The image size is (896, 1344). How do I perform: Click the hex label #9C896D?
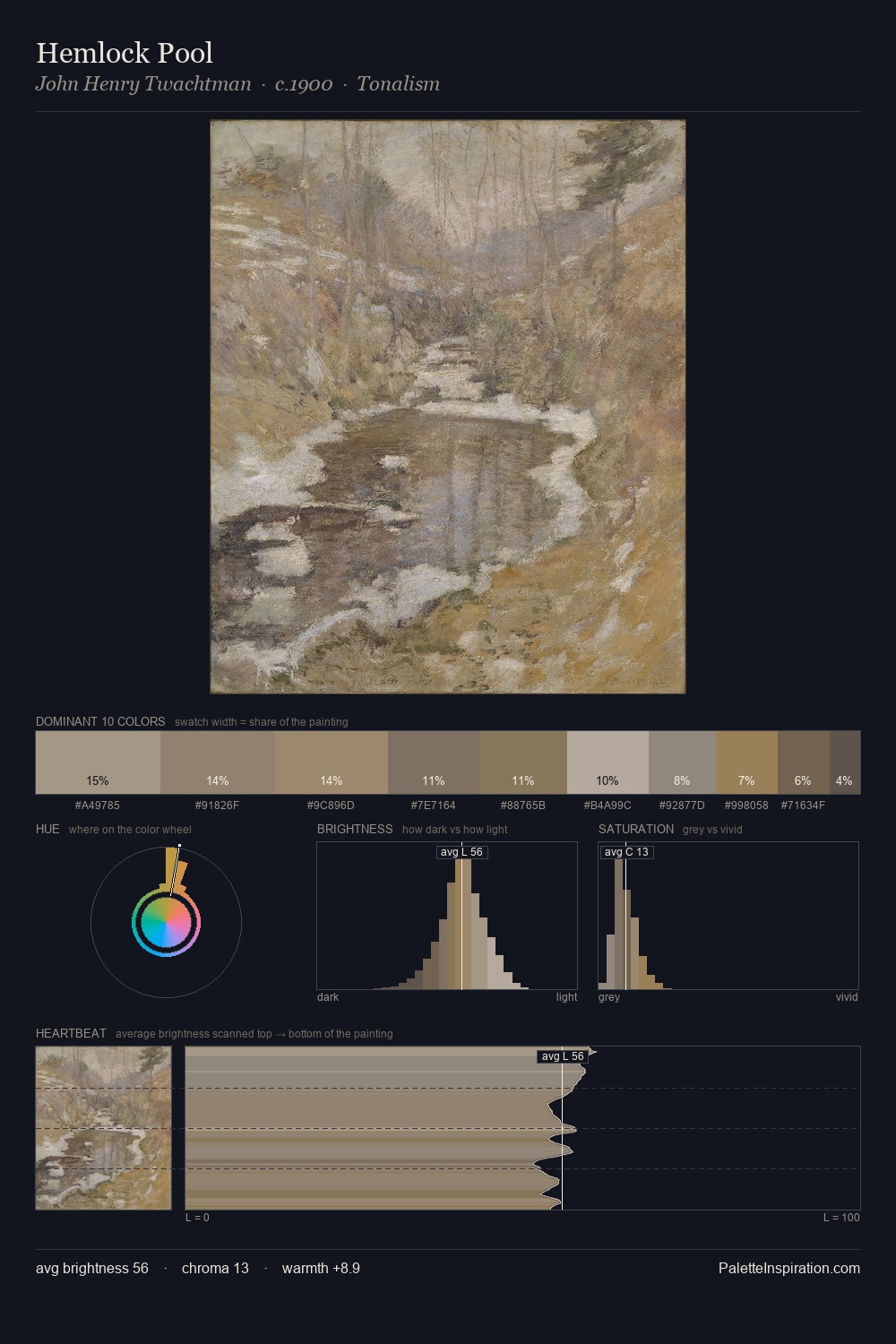[332, 806]
